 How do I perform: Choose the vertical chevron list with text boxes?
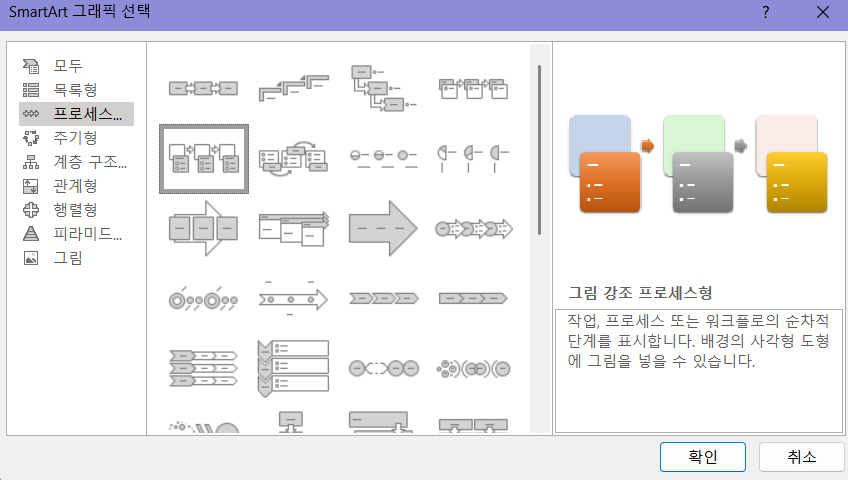294,369
